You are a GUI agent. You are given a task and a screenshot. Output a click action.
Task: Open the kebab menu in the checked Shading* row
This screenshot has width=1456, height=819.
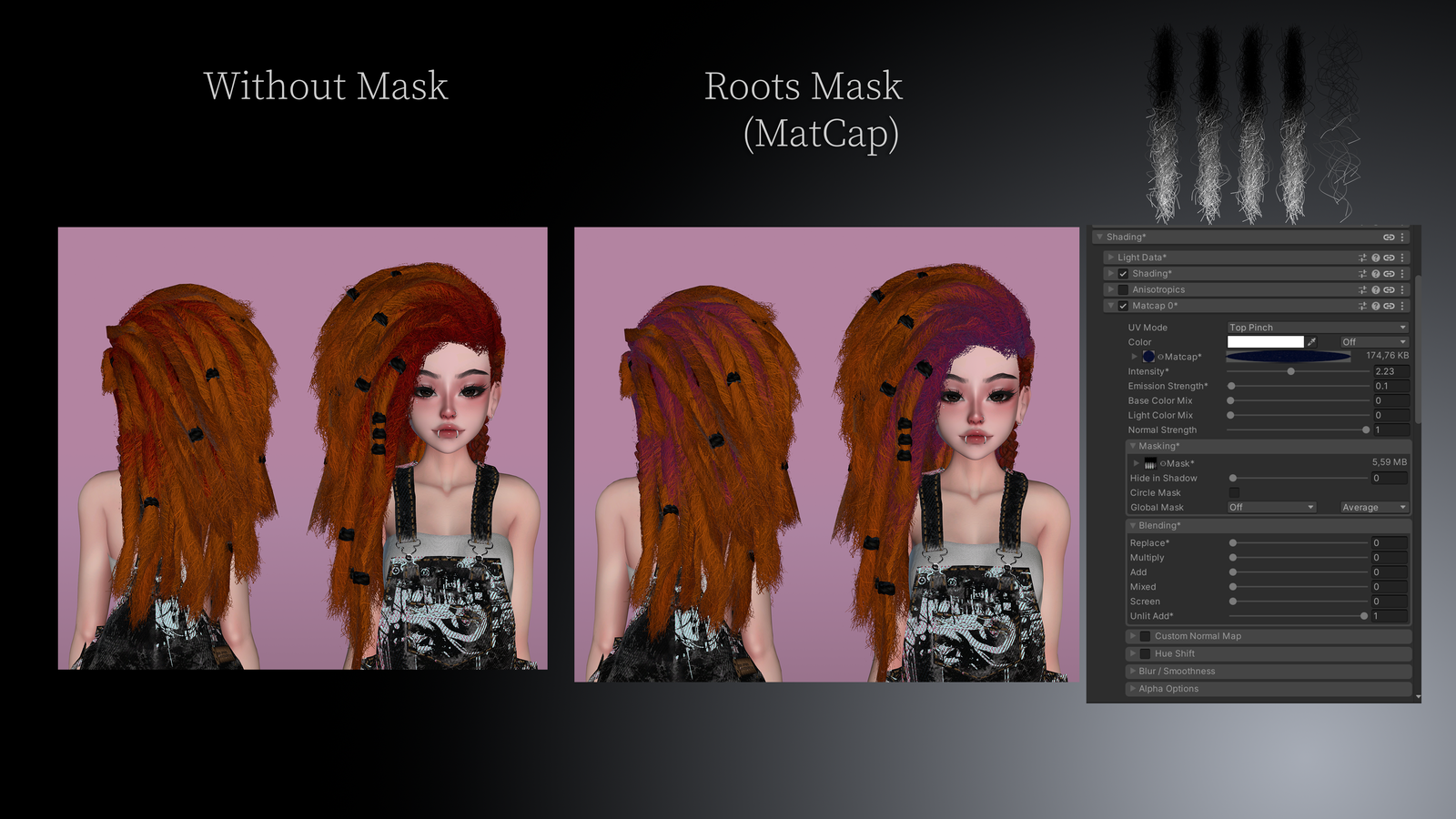[x=1402, y=274]
